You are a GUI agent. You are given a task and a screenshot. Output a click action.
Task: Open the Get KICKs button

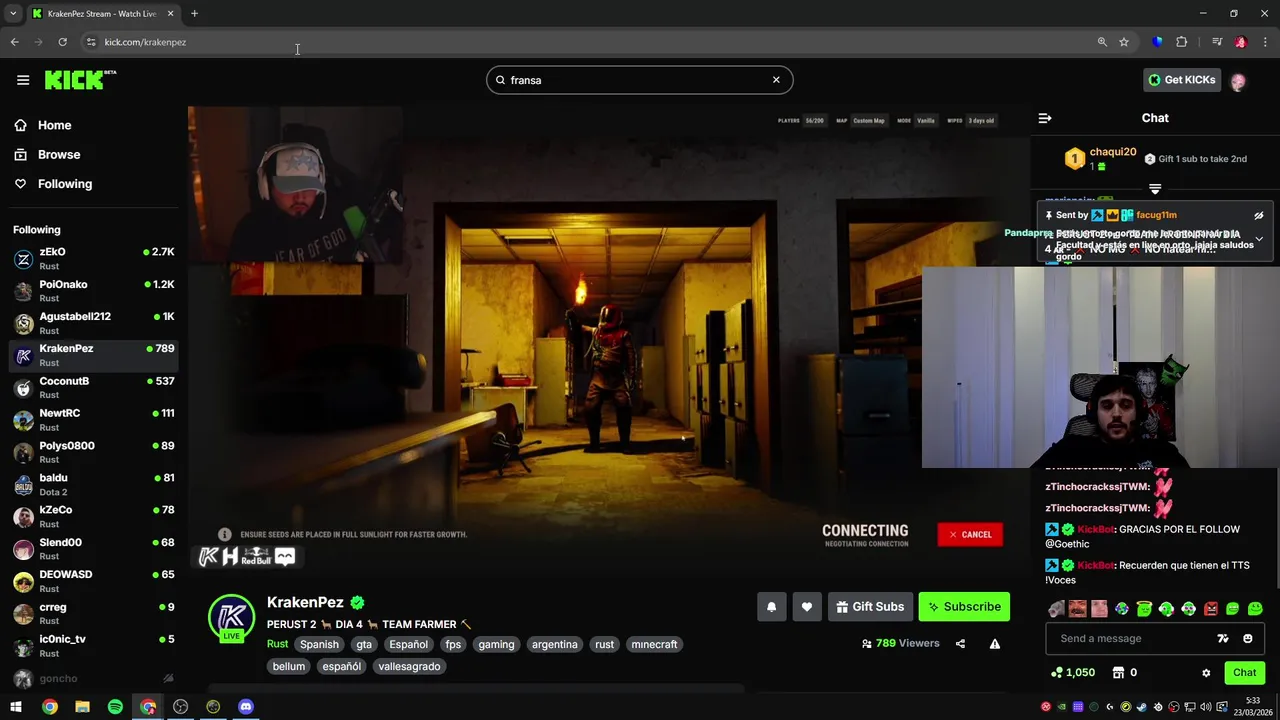1182,80
